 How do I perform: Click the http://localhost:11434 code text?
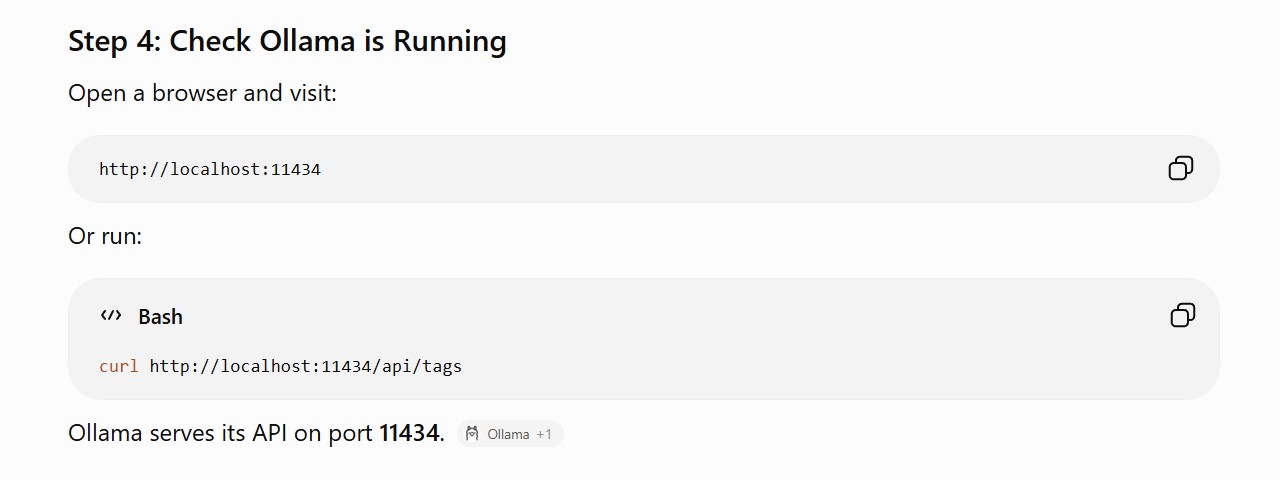(x=210, y=169)
